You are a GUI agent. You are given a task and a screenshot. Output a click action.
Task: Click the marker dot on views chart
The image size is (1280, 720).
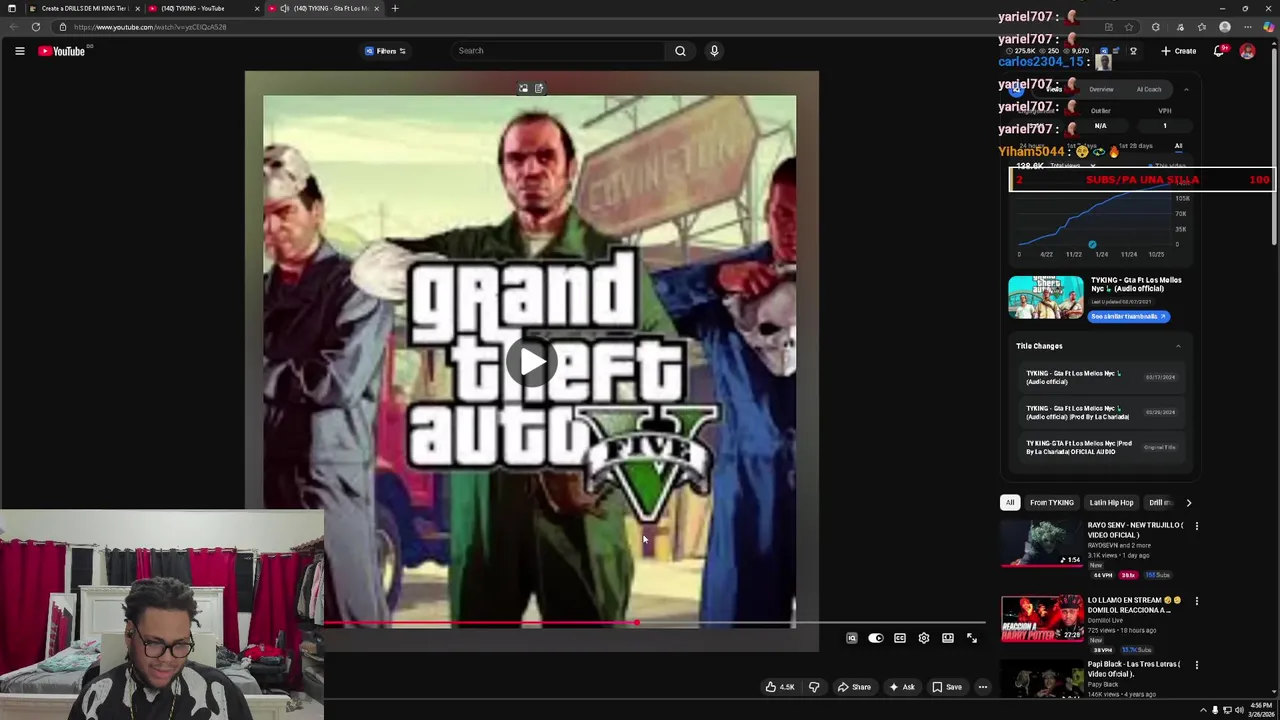coord(1092,244)
